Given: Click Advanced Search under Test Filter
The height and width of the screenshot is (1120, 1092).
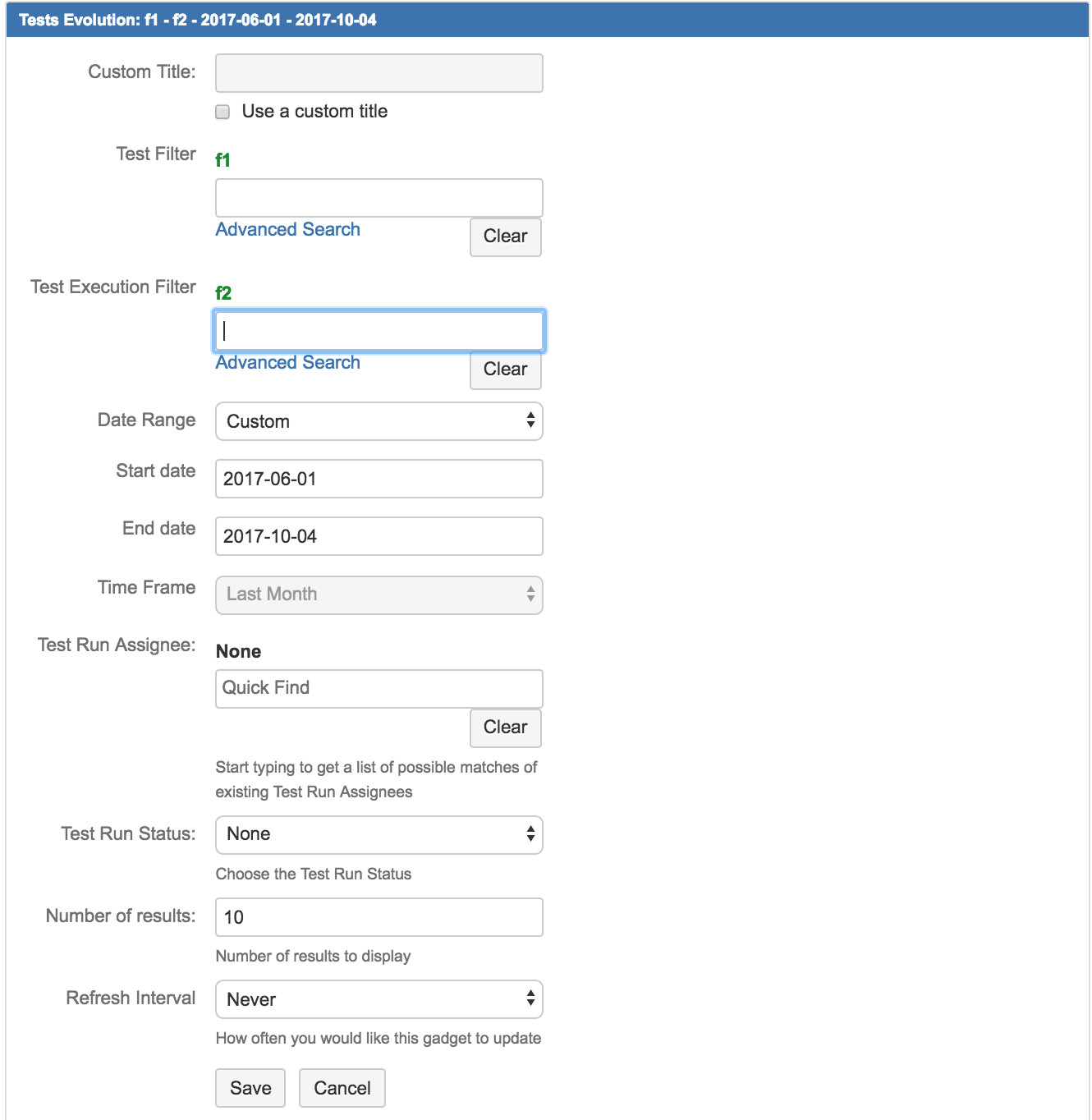Looking at the screenshot, I should point(288,229).
